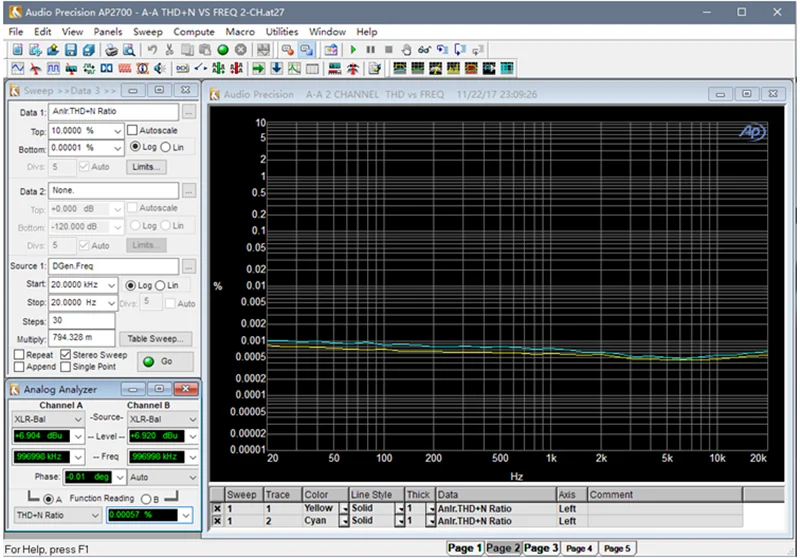Click the stop sweep square icon
Image resolution: width=800 pixels, height=558 pixels.
coord(388,49)
